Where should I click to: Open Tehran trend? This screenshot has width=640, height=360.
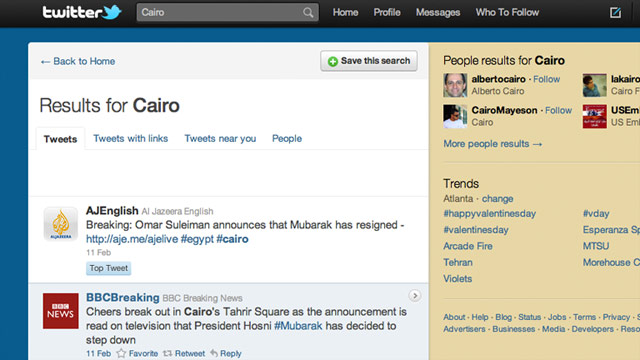coord(458,262)
